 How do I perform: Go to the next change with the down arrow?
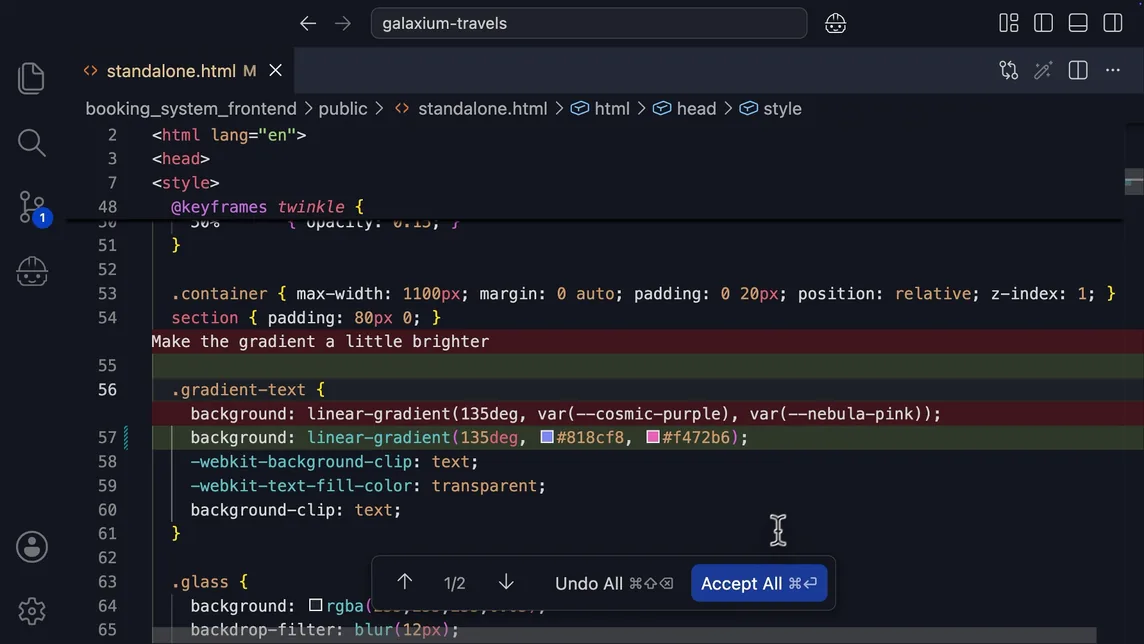point(506,582)
